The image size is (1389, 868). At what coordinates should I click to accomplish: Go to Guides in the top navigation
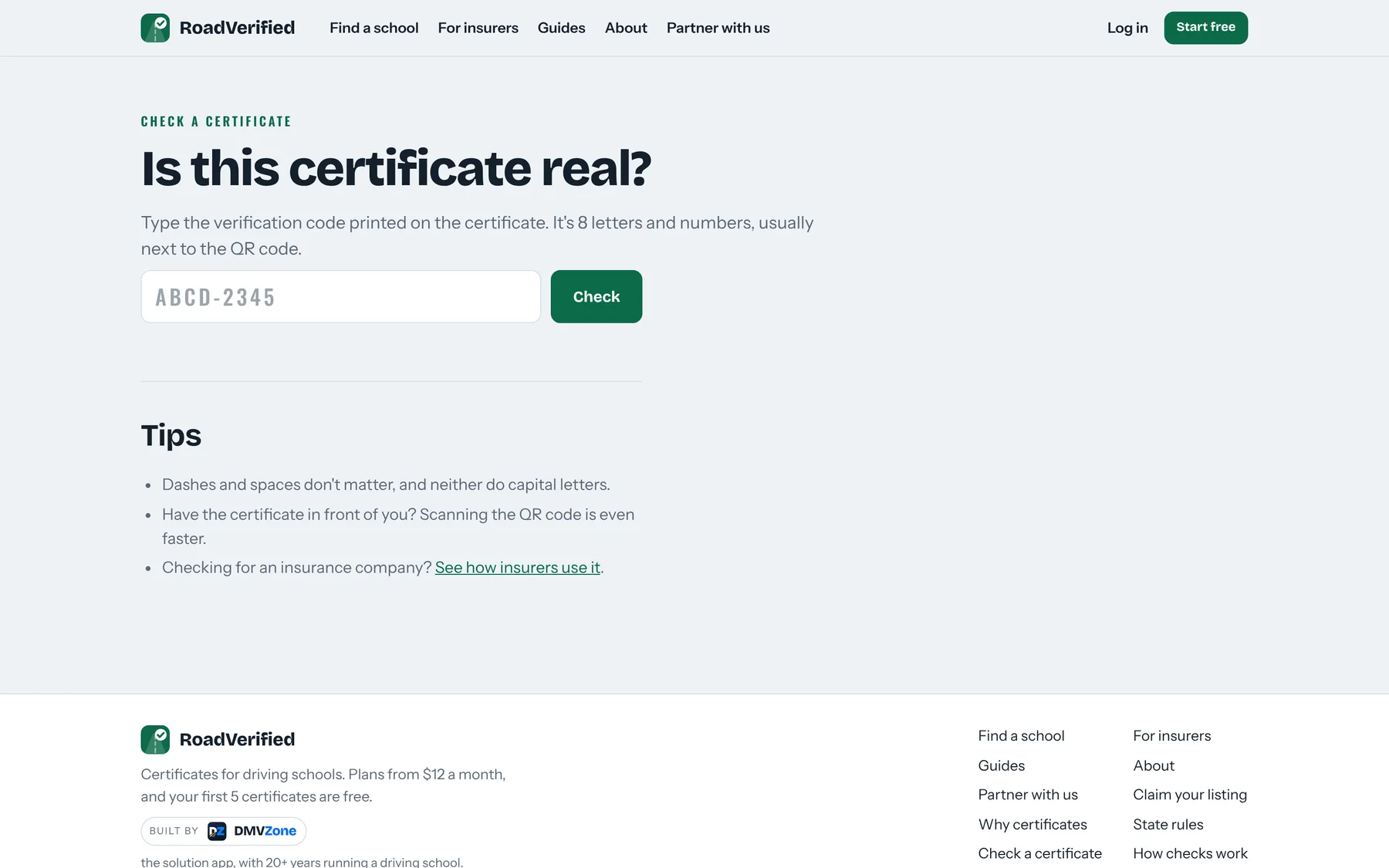(x=561, y=28)
